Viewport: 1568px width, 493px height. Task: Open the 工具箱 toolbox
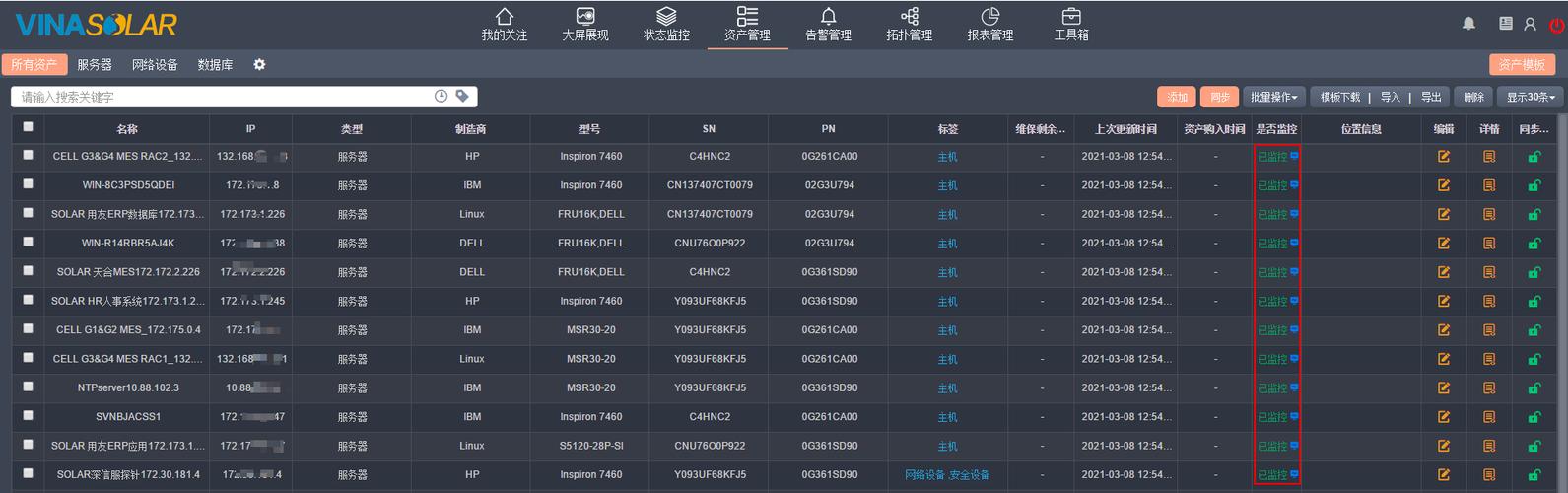coord(1071,25)
